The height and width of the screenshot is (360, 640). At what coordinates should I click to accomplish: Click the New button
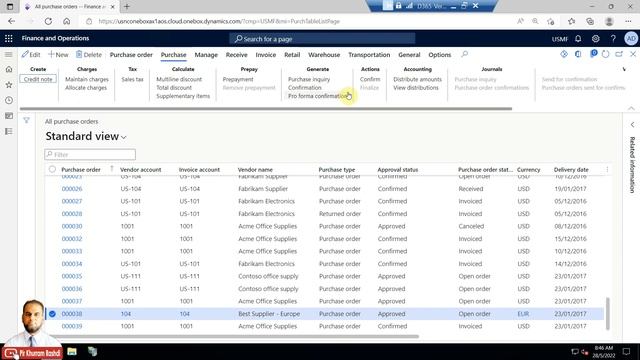click(x=58, y=54)
